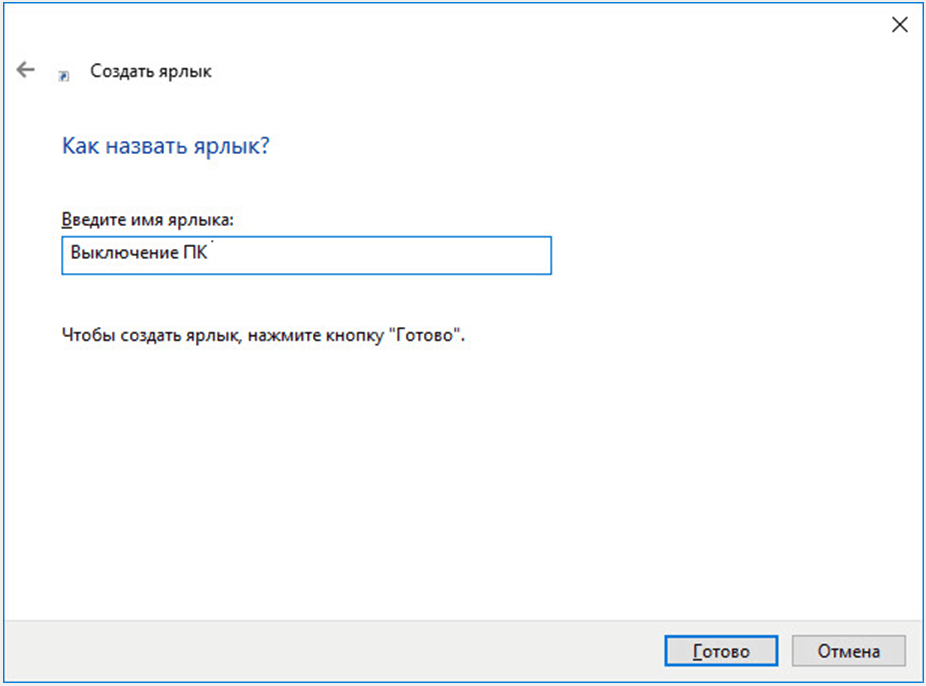The width and height of the screenshot is (926, 686).
Task: Click the heading Как назвать ярлык?
Action: point(166,146)
